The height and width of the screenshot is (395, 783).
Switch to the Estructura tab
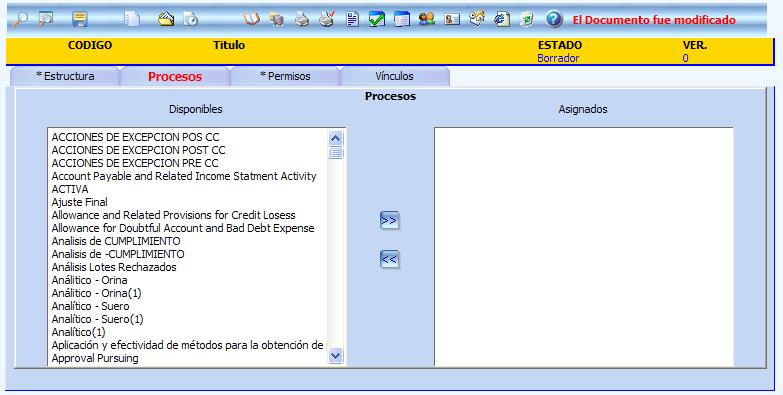click(x=65, y=76)
